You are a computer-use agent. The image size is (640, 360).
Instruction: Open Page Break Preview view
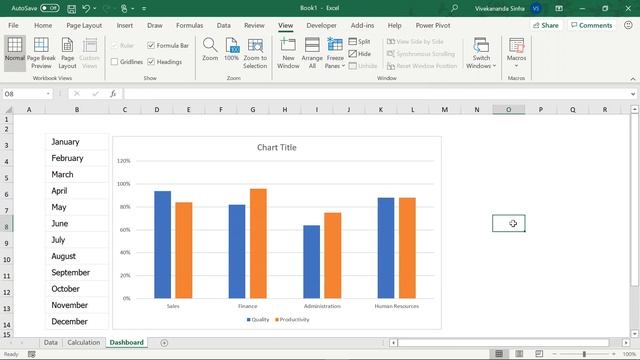[41, 53]
